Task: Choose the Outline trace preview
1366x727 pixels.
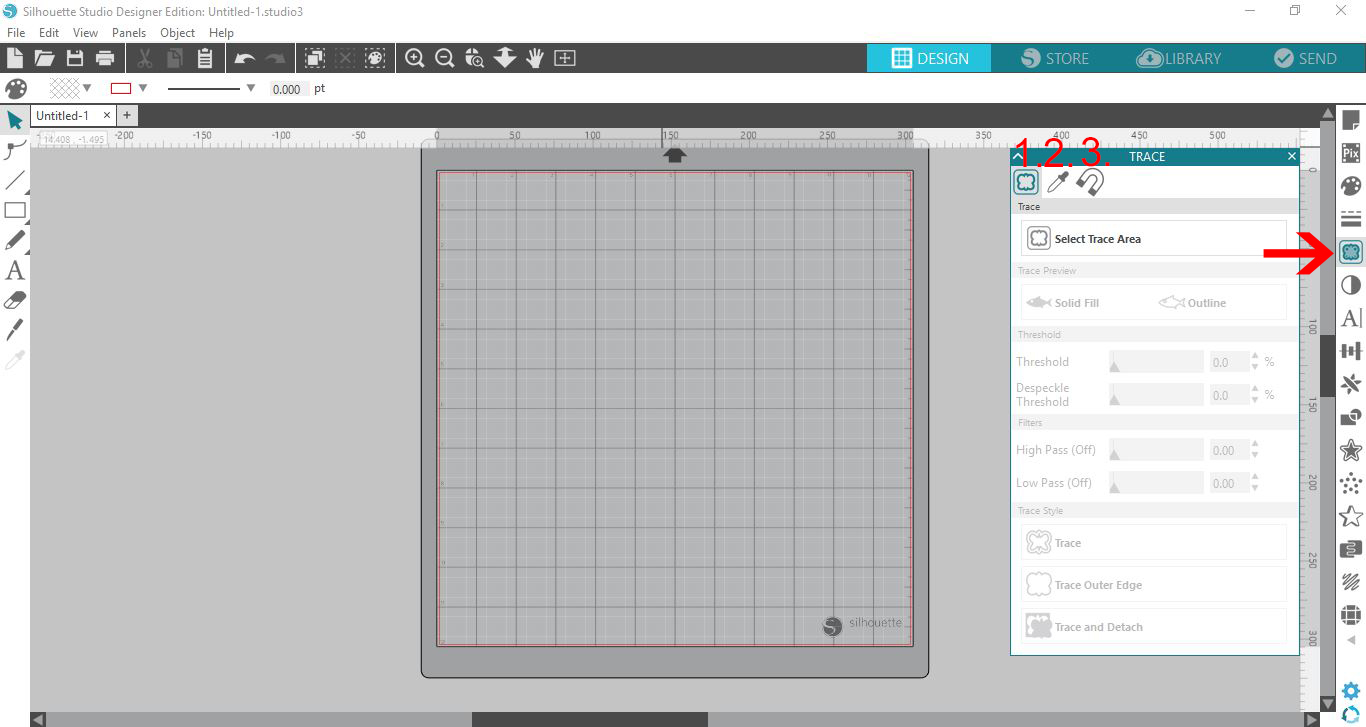Action: [1192, 302]
